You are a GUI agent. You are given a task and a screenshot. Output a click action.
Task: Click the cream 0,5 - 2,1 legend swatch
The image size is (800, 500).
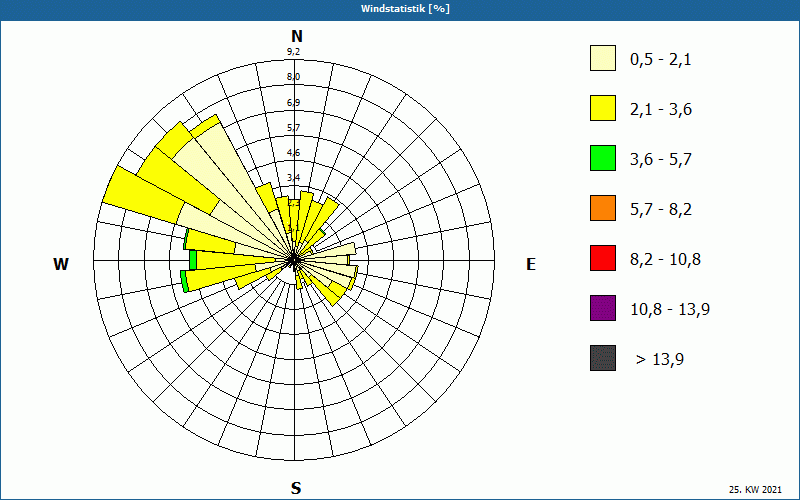tap(603, 58)
